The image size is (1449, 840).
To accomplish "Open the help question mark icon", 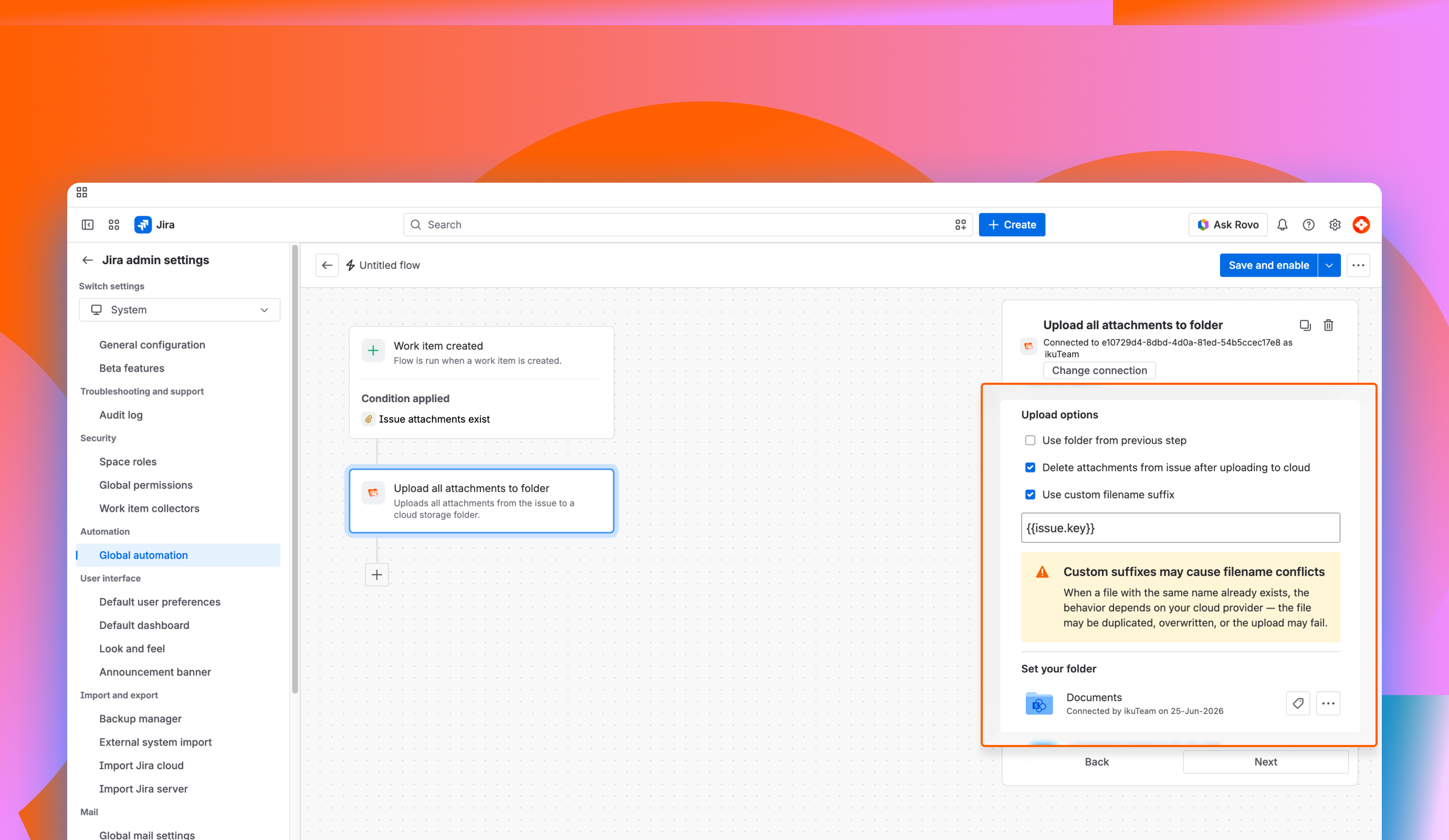I will coord(1309,225).
